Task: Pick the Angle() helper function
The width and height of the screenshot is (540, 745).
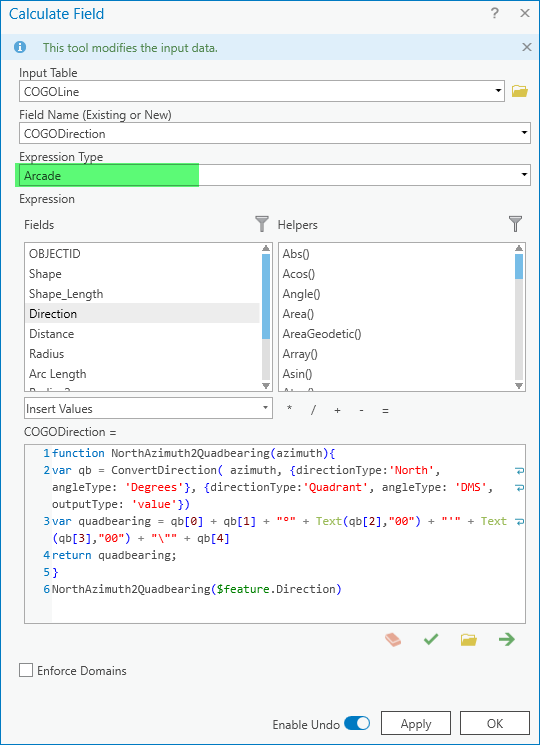Action: coord(302,294)
